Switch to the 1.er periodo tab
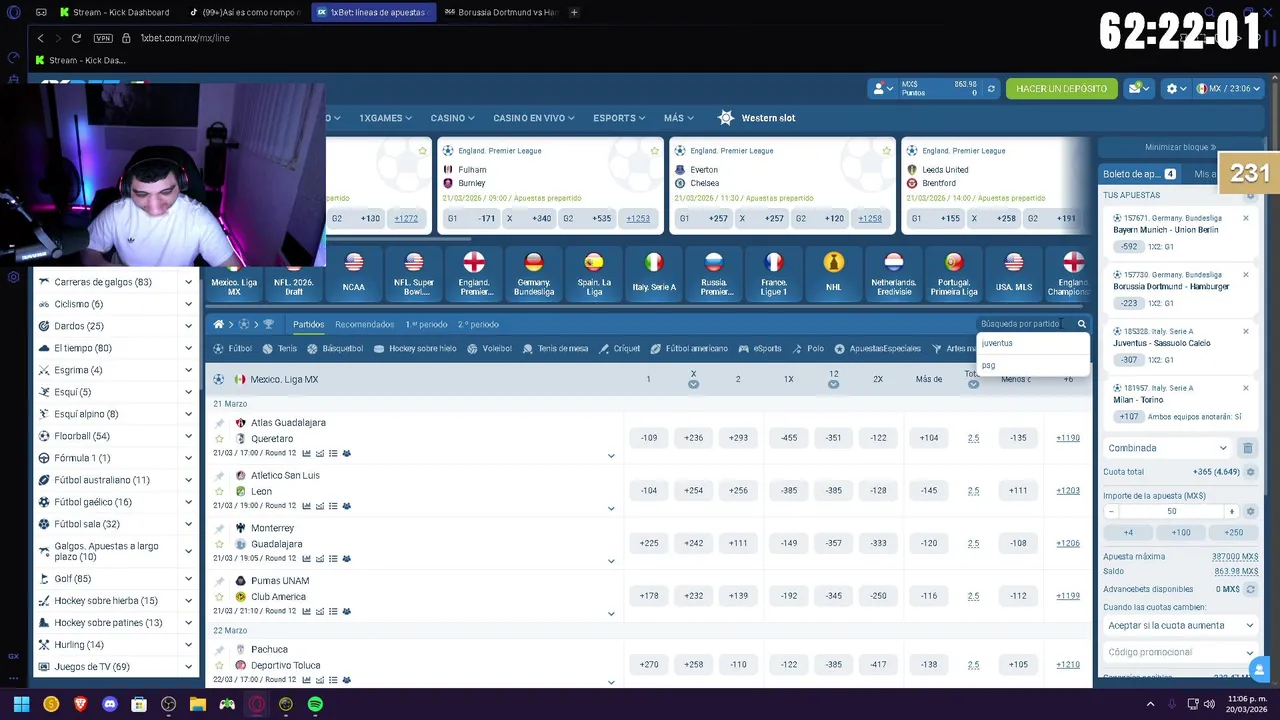 pyautogui.click(x=426, y=324)
